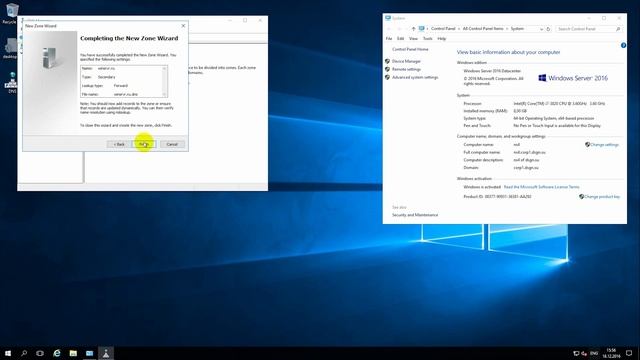
Task: Maximize the DNS Manager window behind the wizard
Action: [245, 20]
